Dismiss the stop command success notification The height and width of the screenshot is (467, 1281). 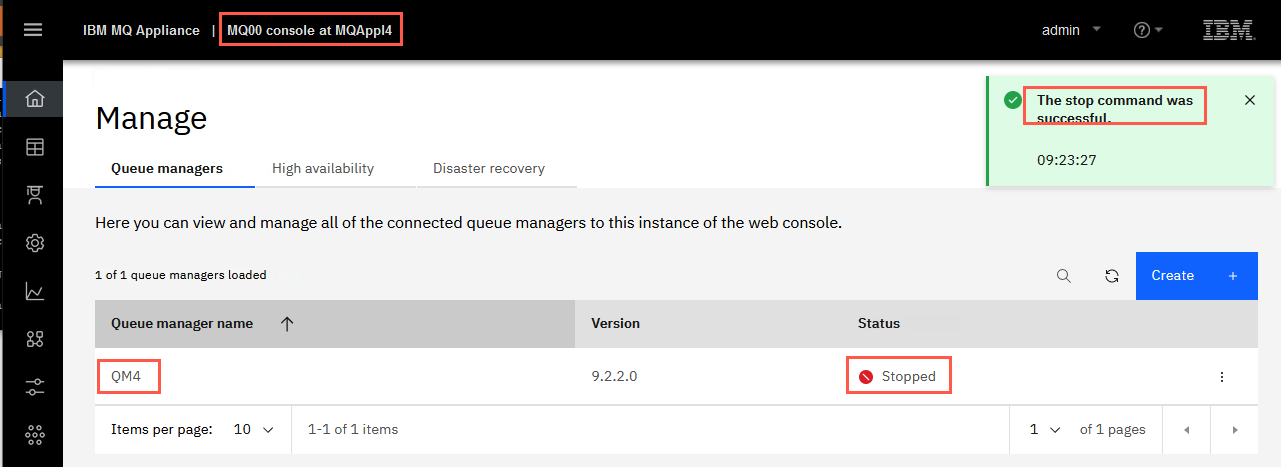click(1250, 100)
